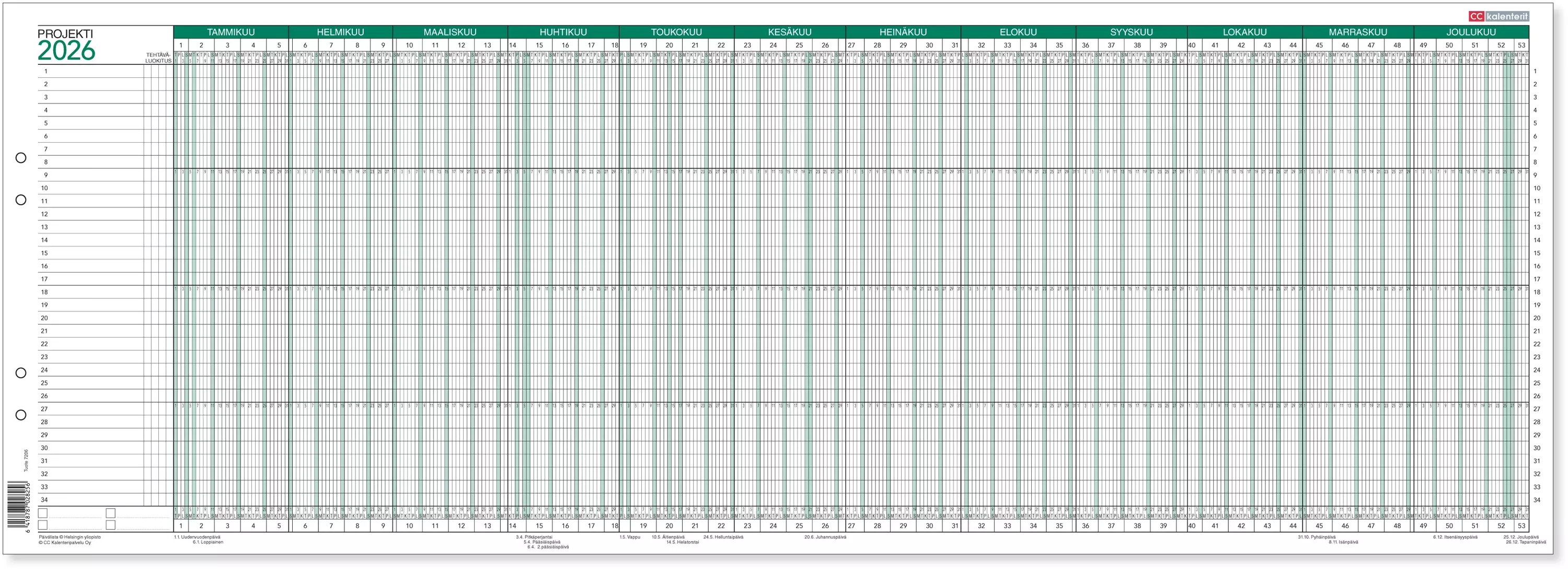This screenshot has height=569, width=1568.
Task: Click the 20.6. Juhannuspäivä holiday note
Action: tap(825, 537)
